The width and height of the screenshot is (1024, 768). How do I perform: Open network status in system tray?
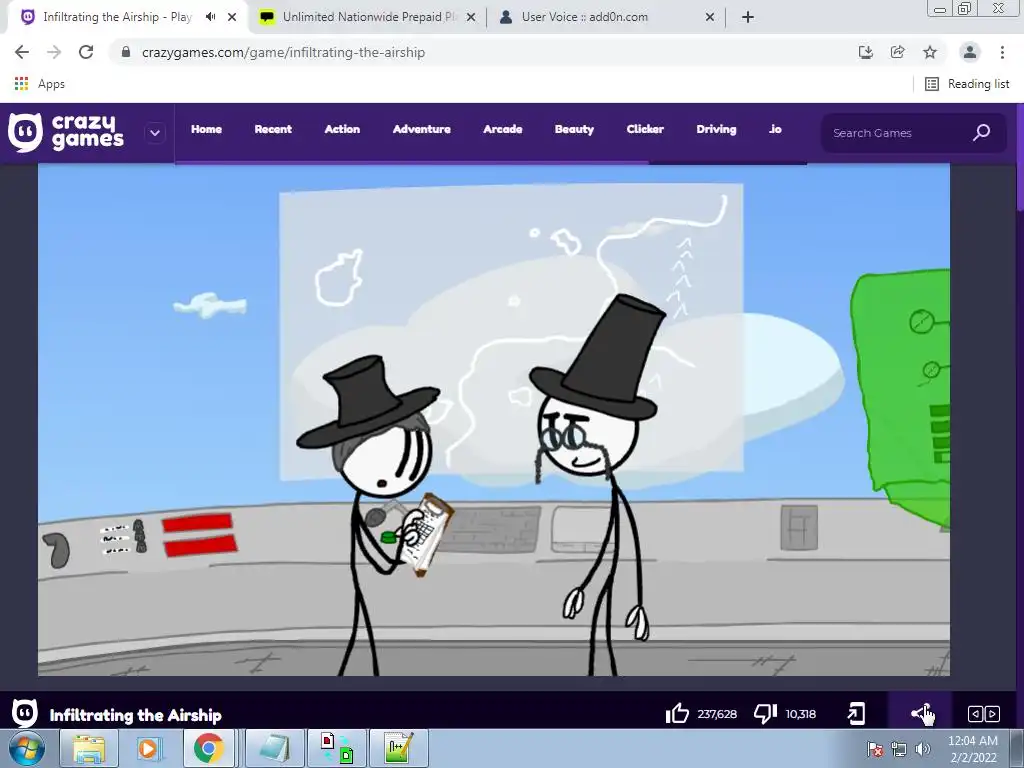[899, 749]
